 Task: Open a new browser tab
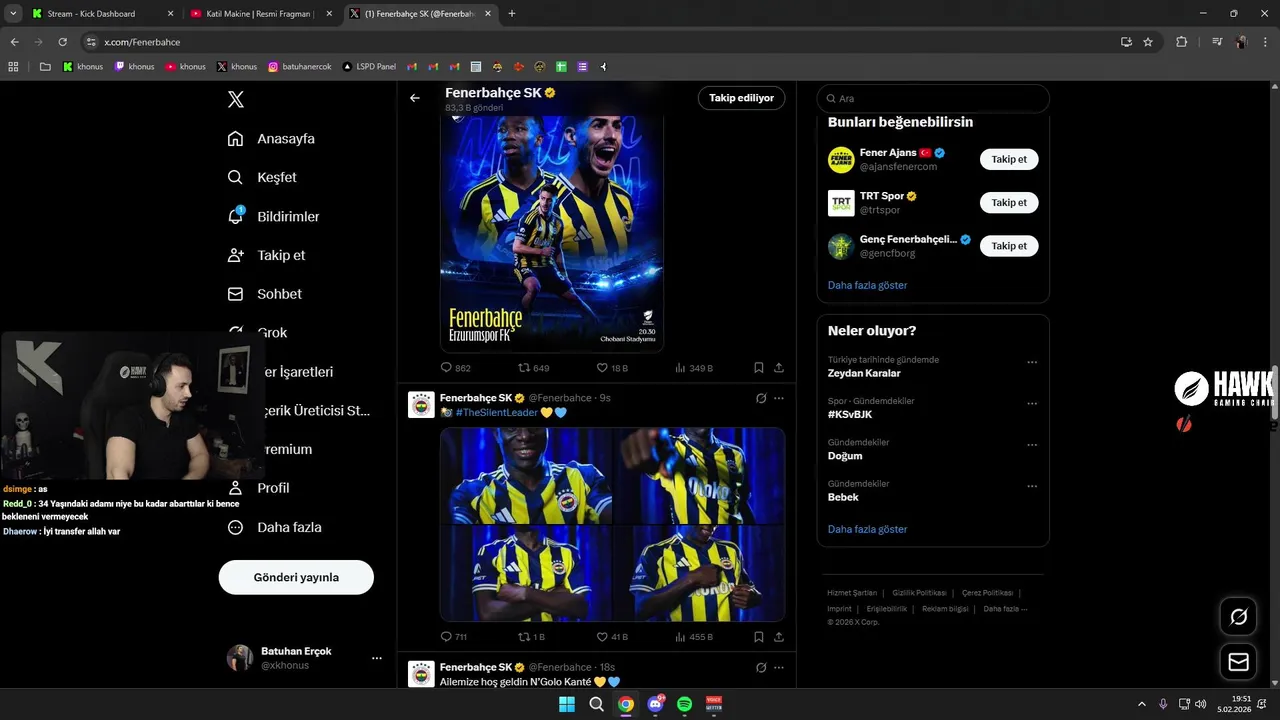click(x=512, y=14)
